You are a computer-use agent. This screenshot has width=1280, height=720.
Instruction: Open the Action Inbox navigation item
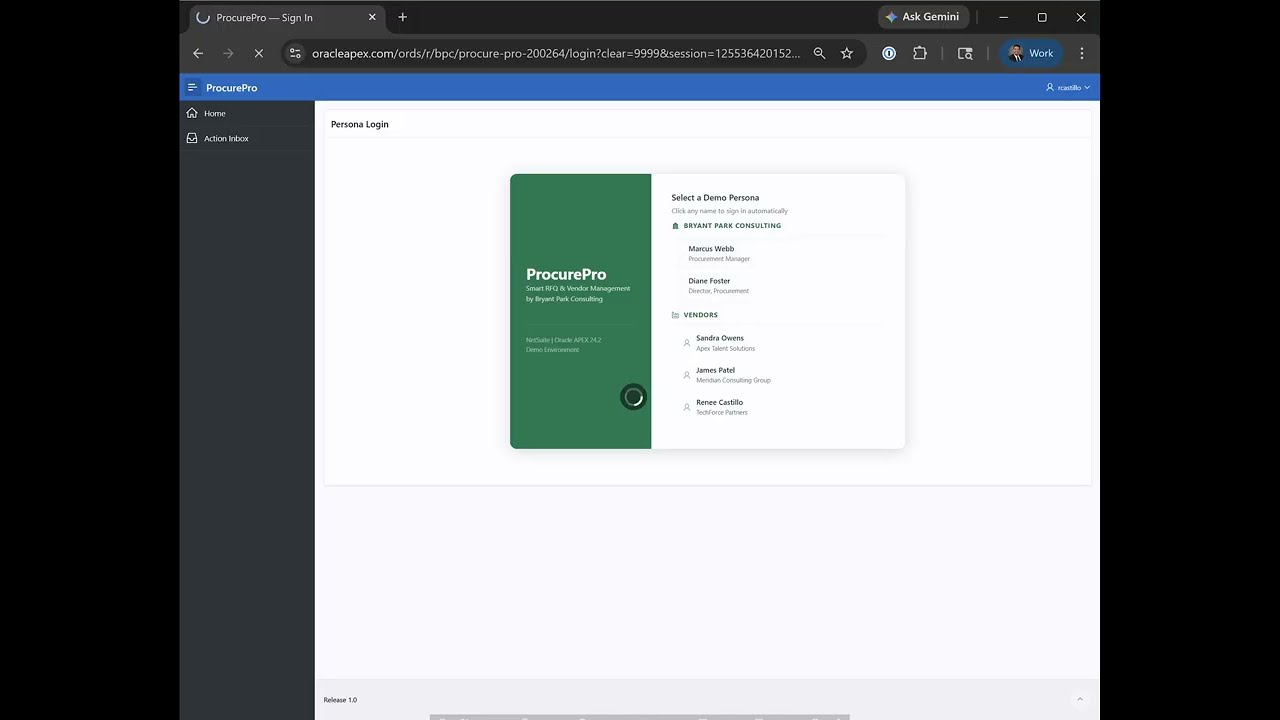[247, 138]
